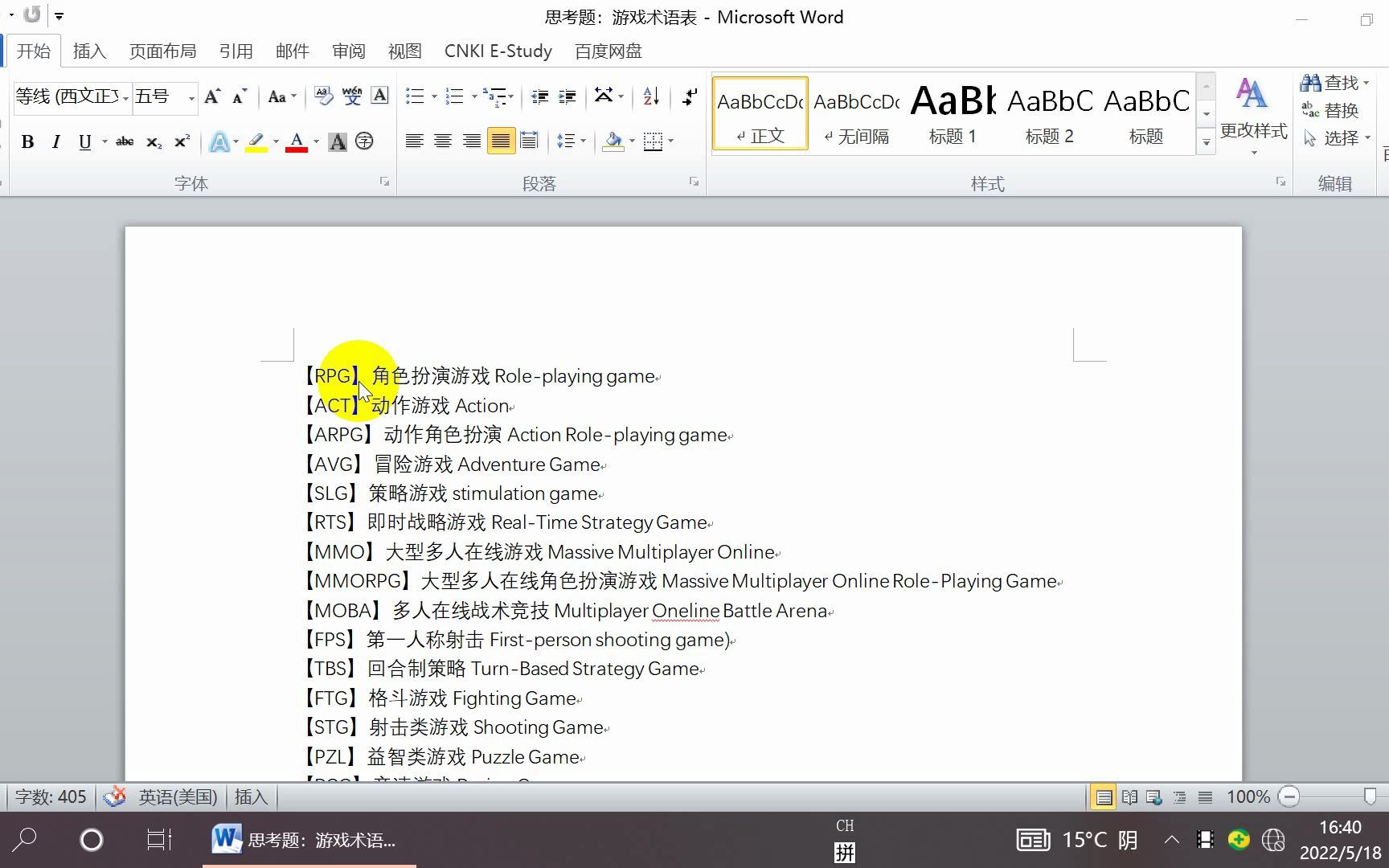This screenshot has width=1389, height=868.
Task: Toggle Superscript formatting
Action: [182, 142]
